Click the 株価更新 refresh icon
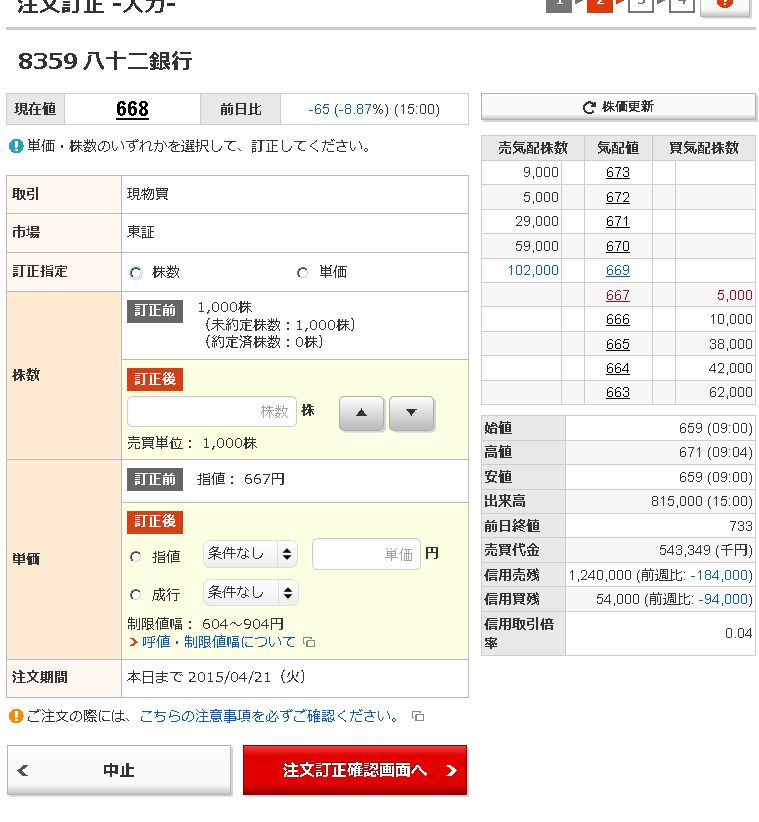The image size is (759, 822). pos(589,107)
